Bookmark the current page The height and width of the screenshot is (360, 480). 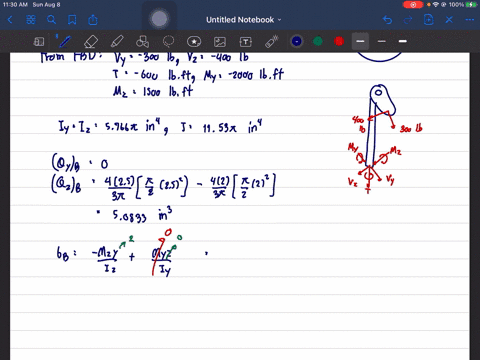click(x=72, y=20)
